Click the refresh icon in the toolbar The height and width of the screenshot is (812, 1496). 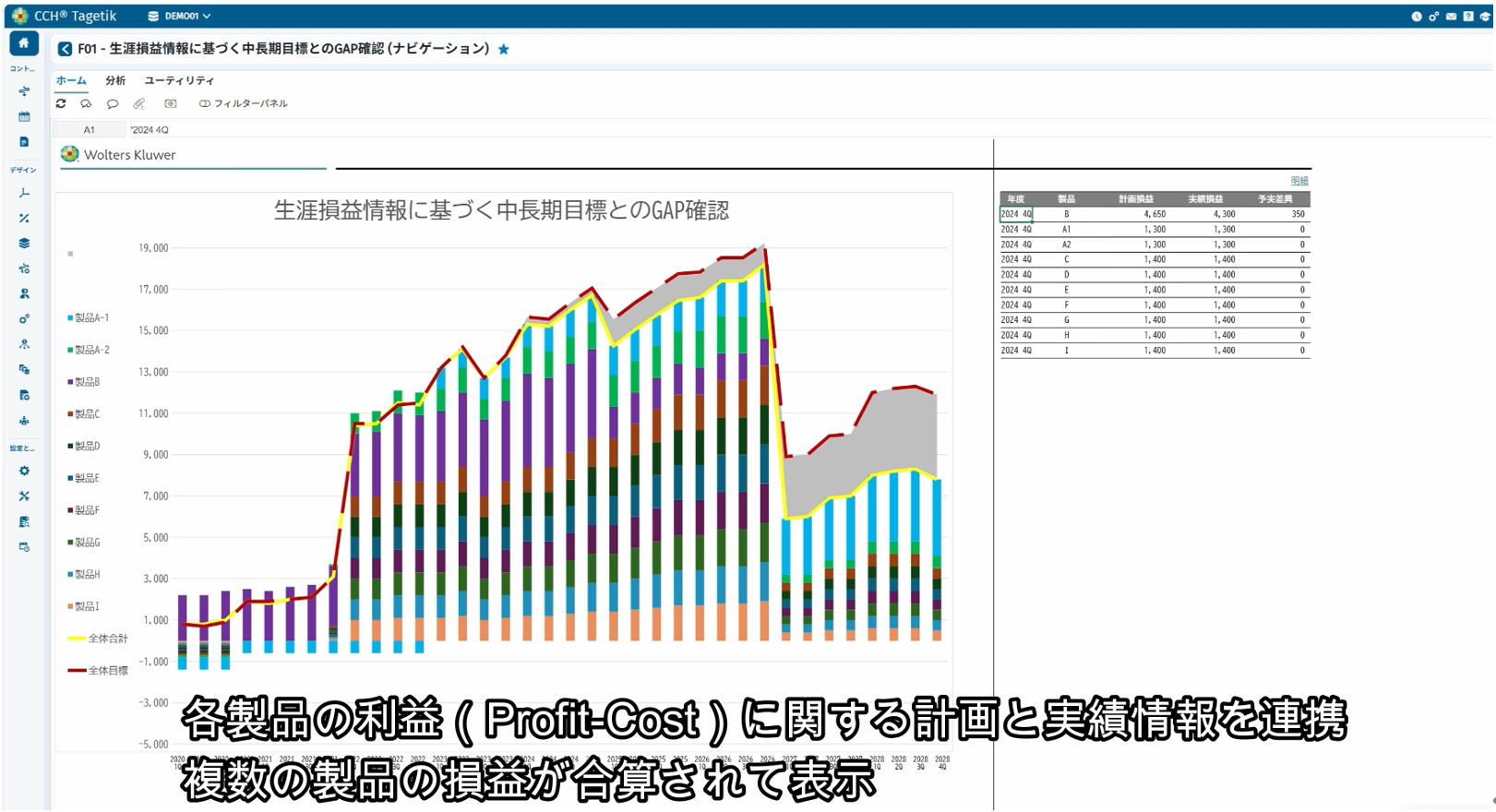click(61, 104)
